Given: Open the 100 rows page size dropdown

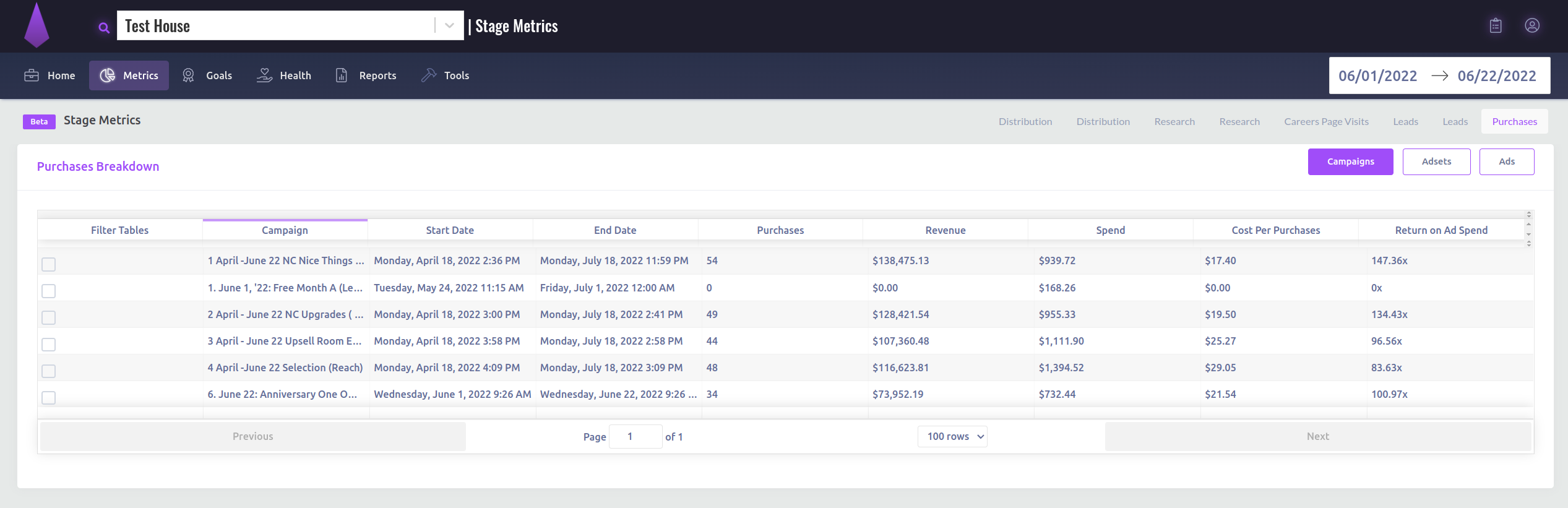Looking at the screenshot, I should (x=952, y=437).
